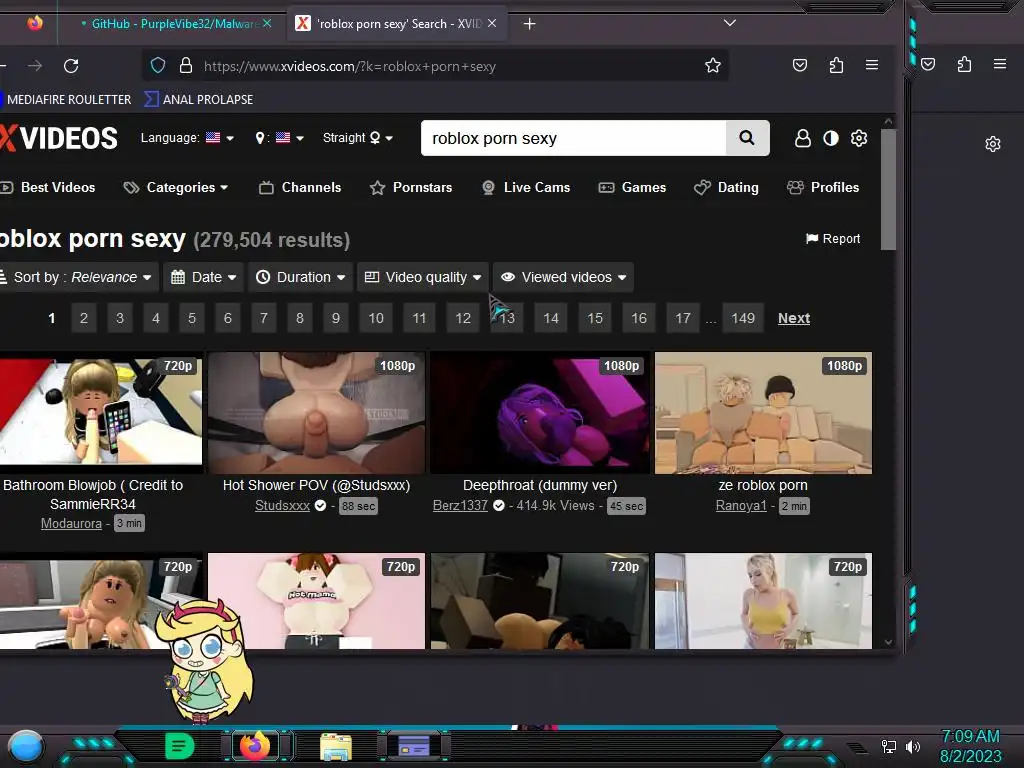Click the page scrollbar thumb

coord(888,189)
